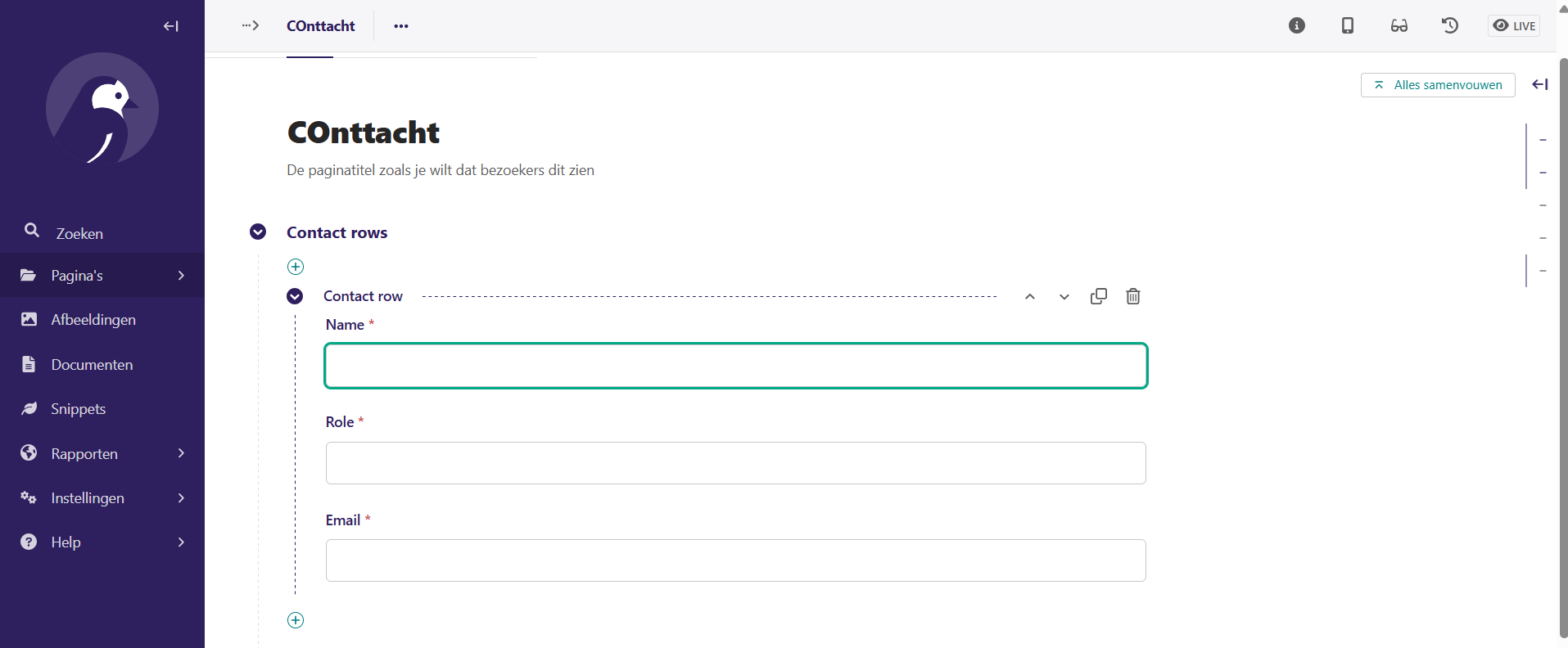This screenshot has height=648, width=1568.
Task: Add a block above Contact row
Action: click(x=296, y=267)
